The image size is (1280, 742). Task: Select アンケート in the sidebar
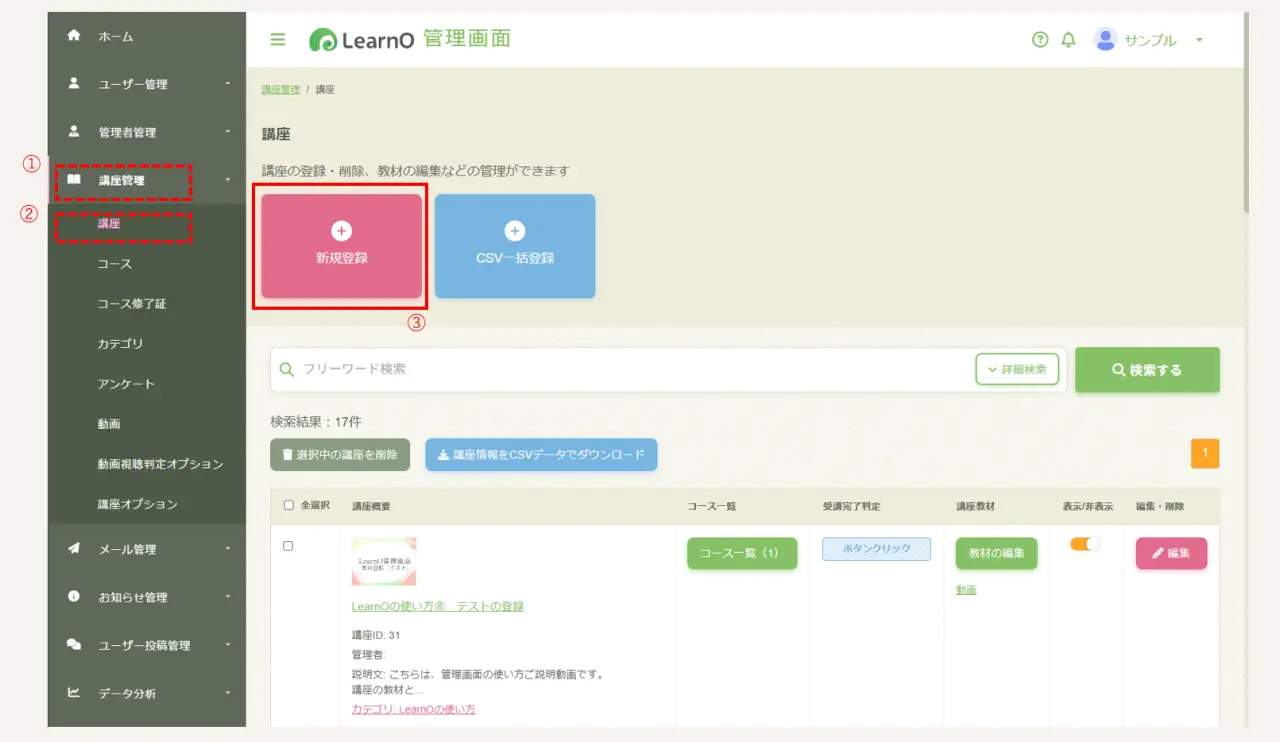126,384
